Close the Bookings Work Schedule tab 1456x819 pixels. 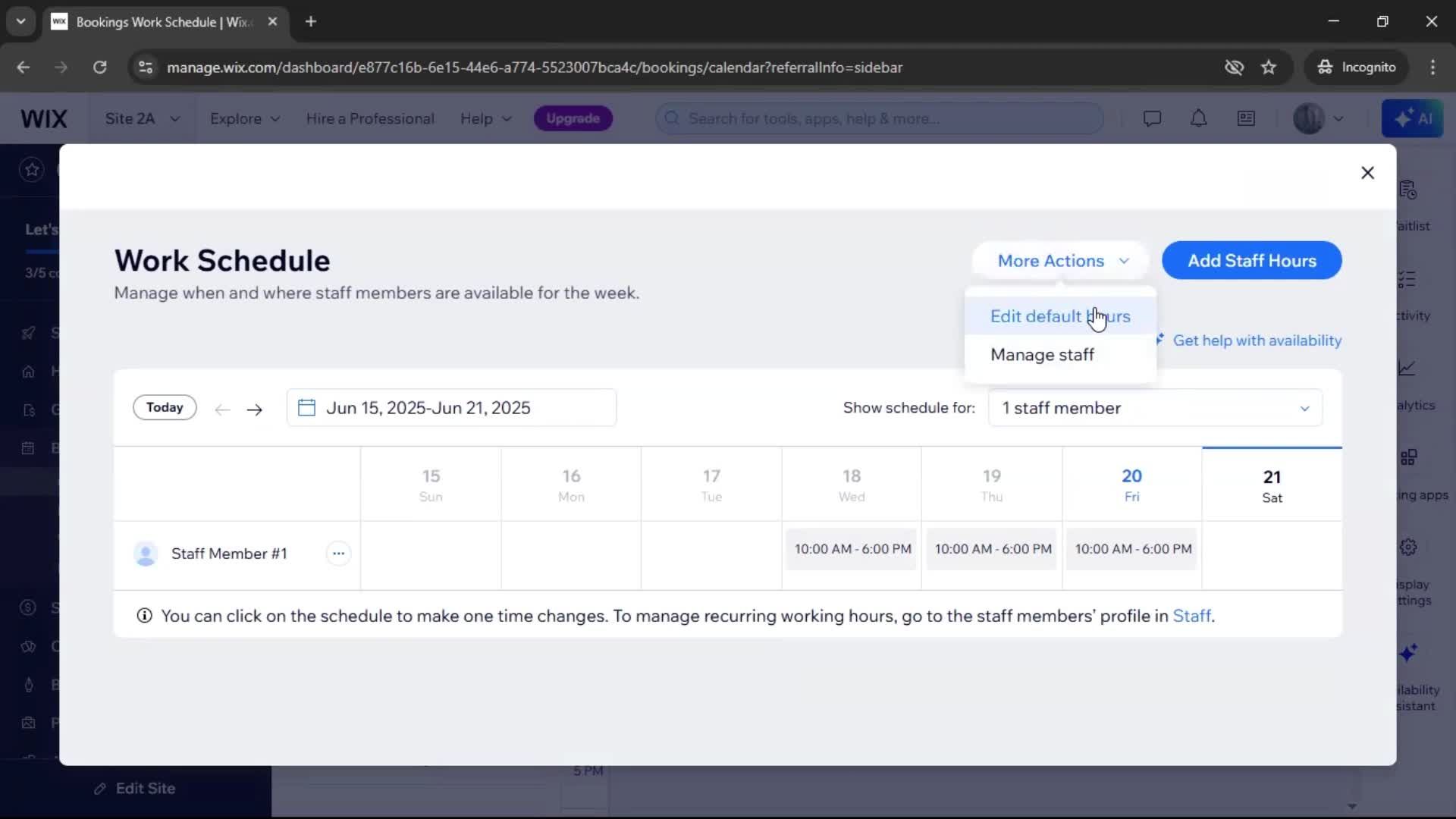coord(272,22)
